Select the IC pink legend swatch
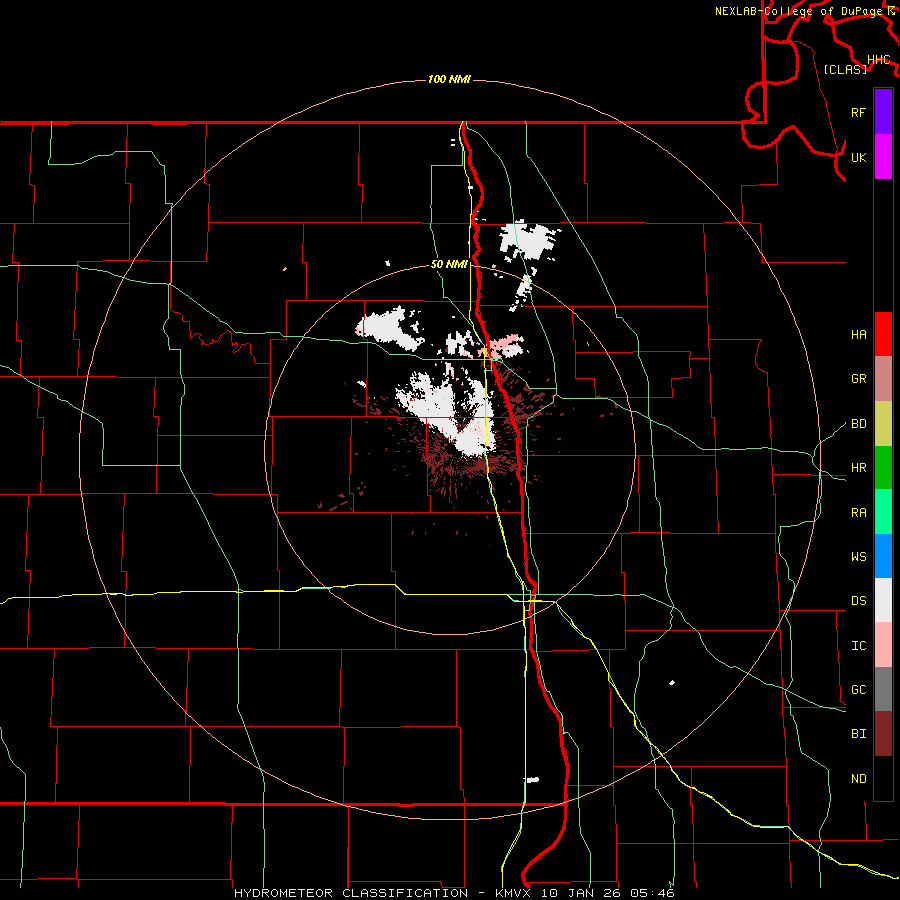 point(883,645)
